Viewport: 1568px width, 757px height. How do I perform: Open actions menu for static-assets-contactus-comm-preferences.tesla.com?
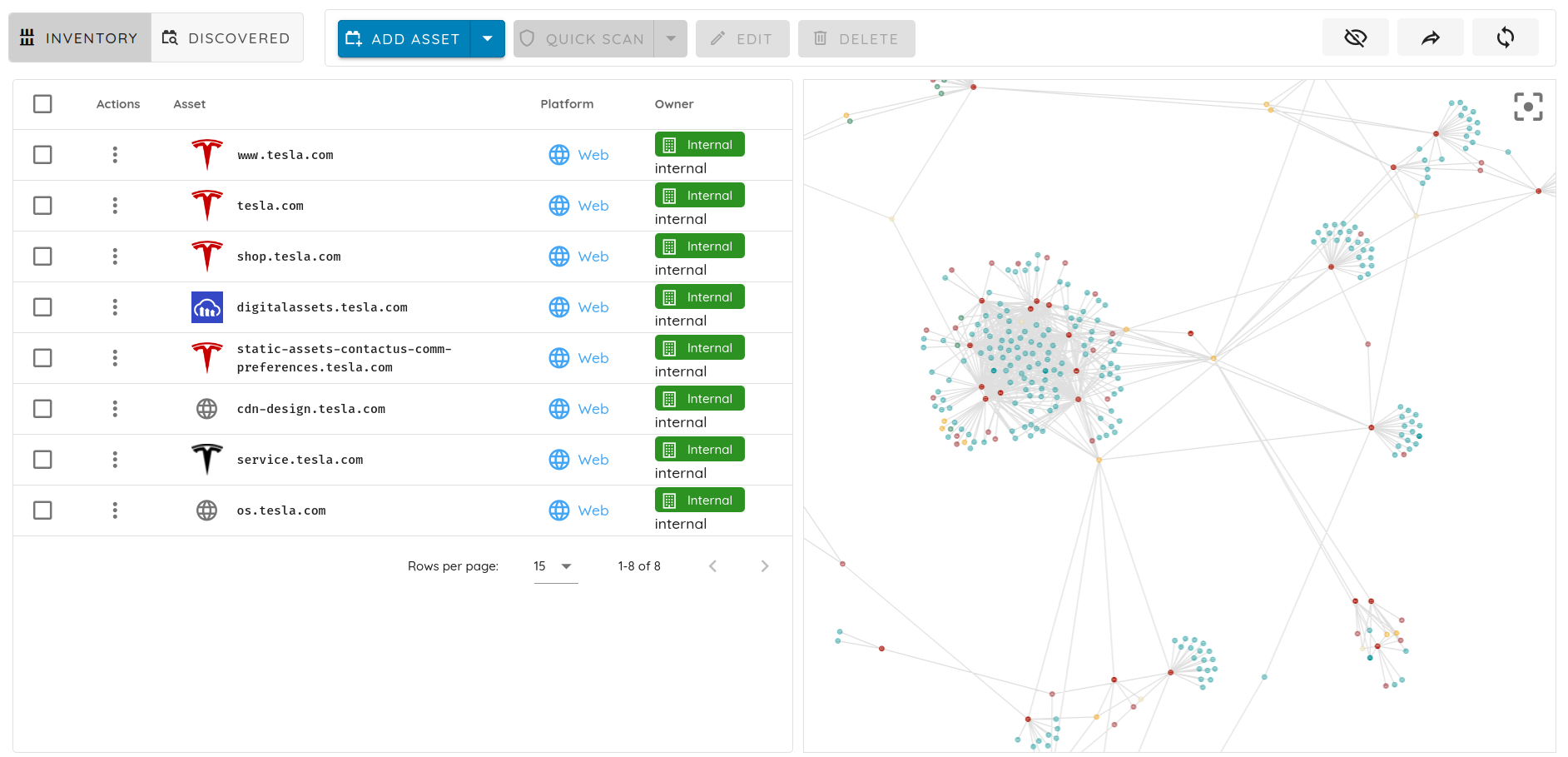[x=115, y=358]
